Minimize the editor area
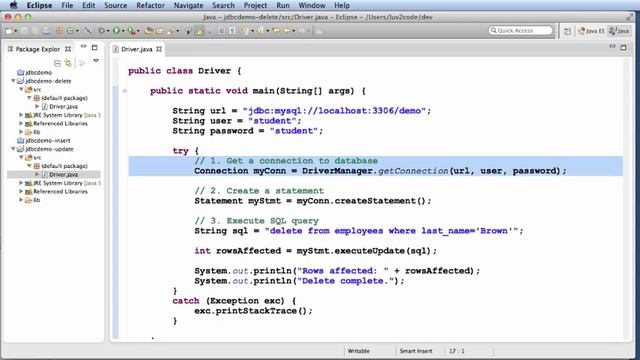The image size is (640, 360). tap(612, 47)
